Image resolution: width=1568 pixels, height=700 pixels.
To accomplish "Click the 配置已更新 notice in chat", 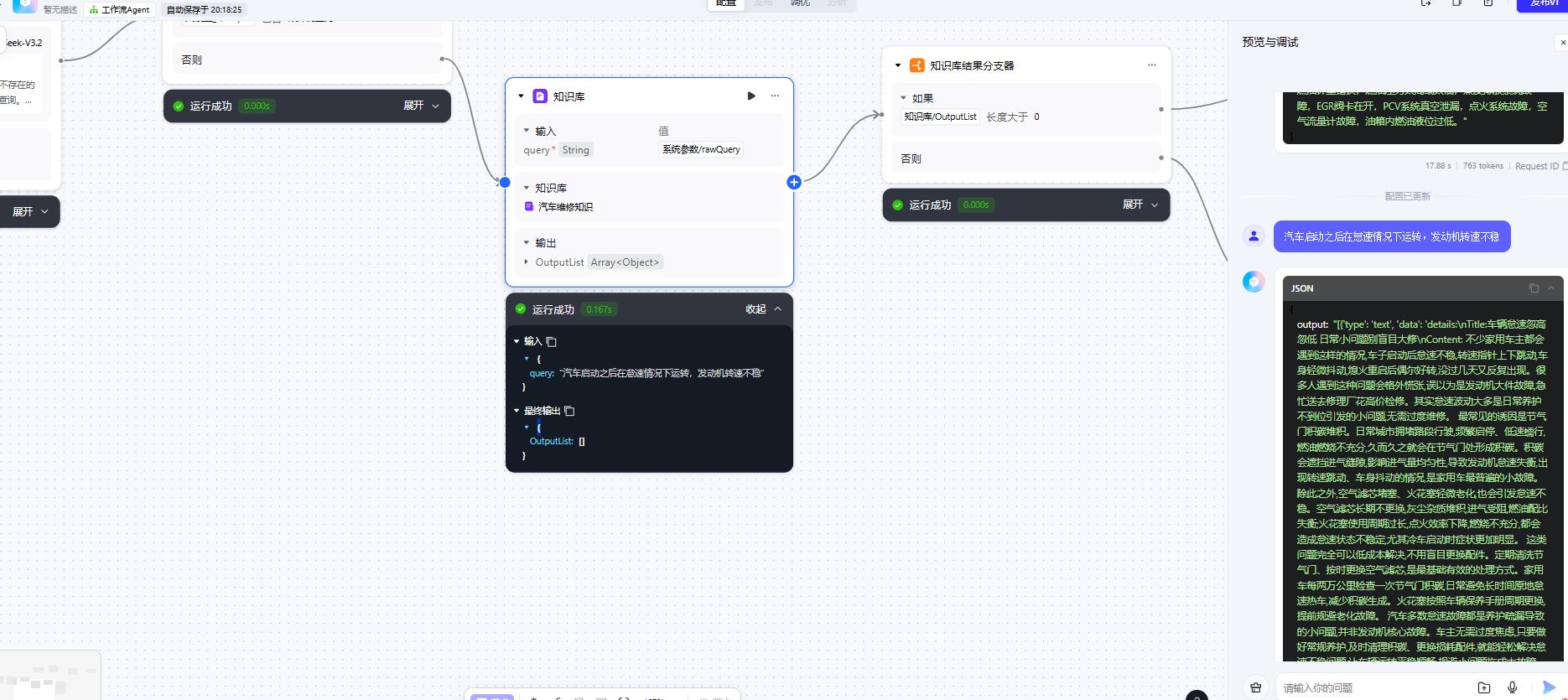I will coord(1408,196).
